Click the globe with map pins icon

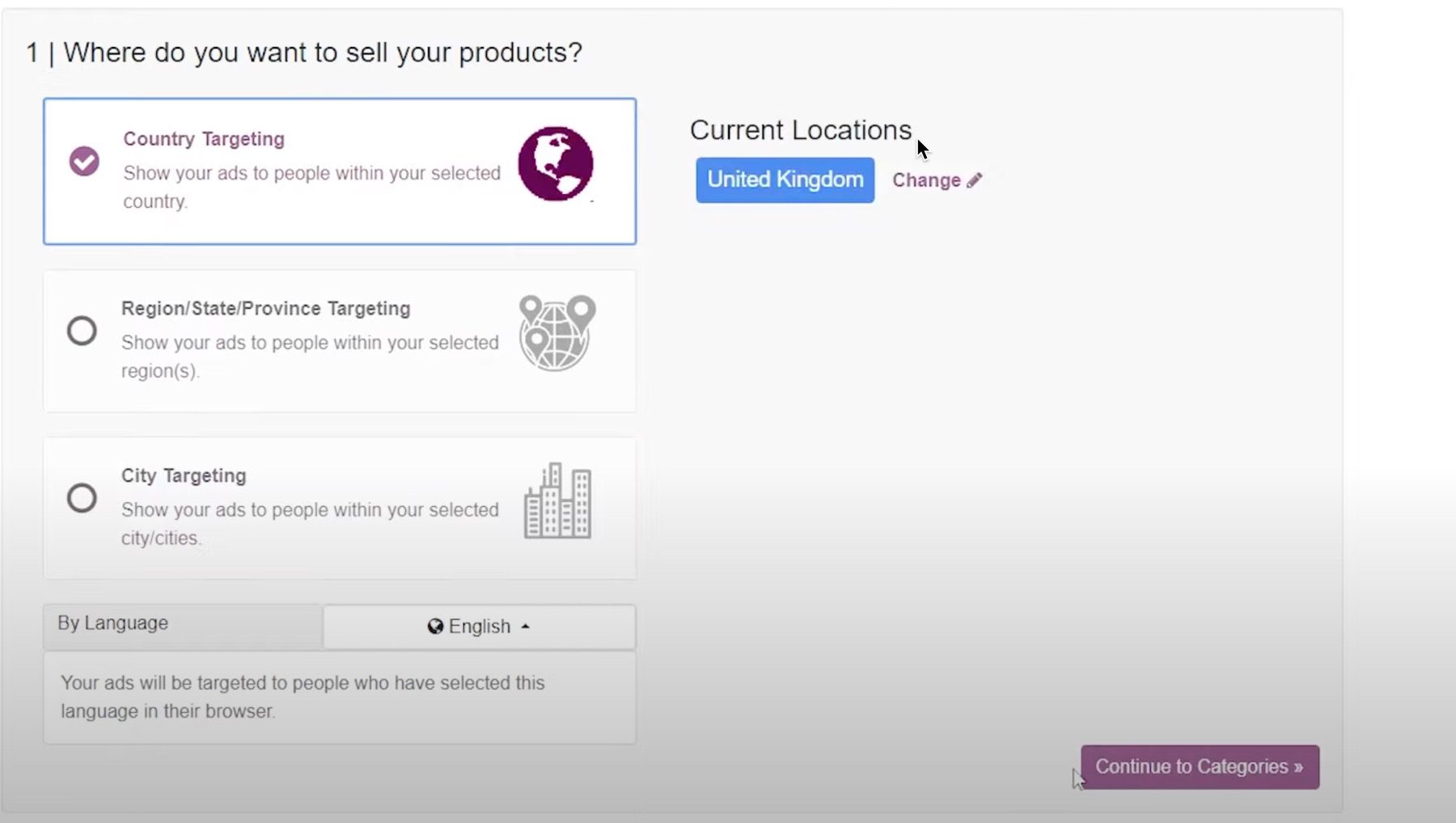click(557, 332)
